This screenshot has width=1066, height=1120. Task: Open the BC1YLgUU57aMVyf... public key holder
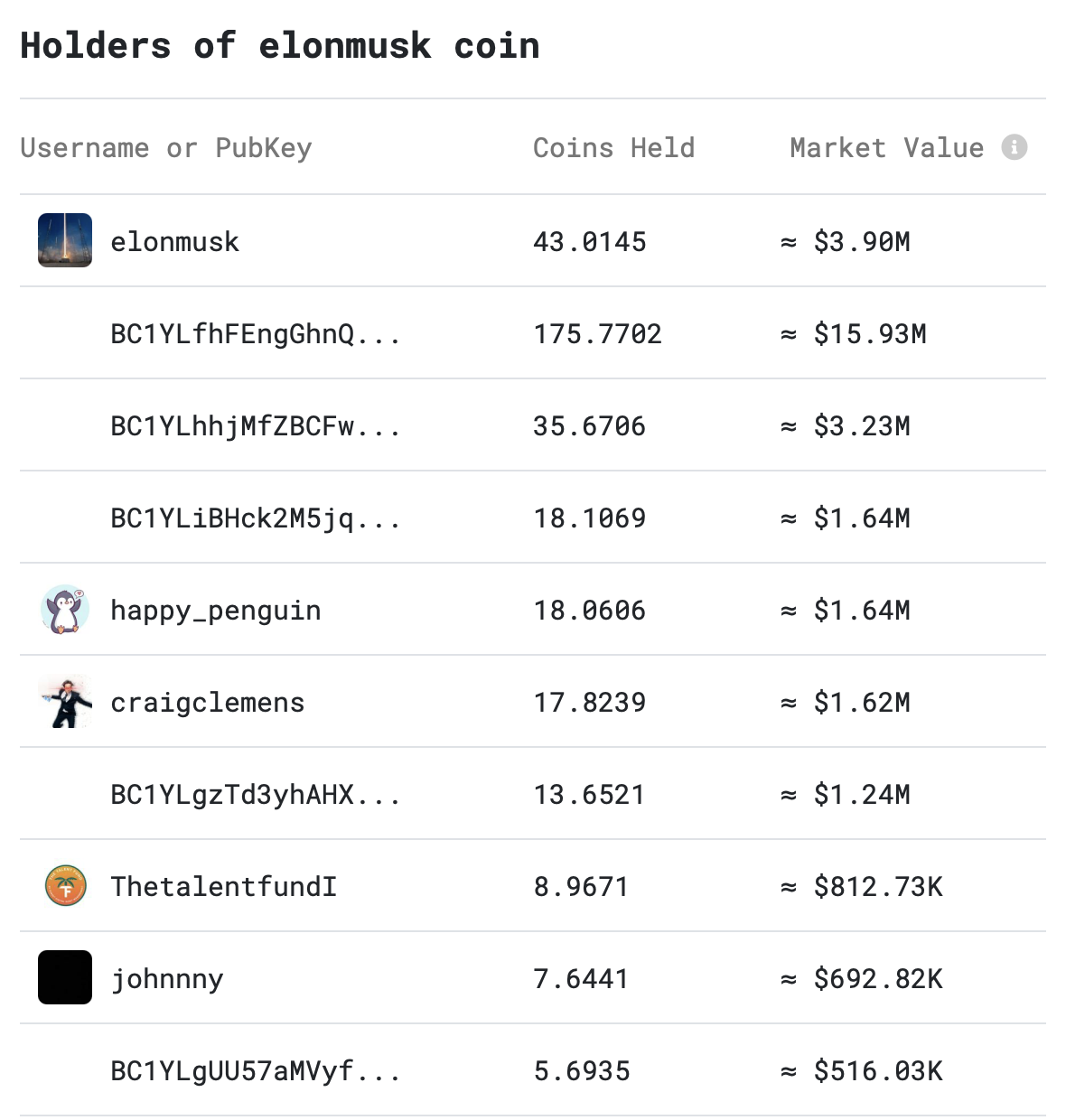[x=255, y=1071]
